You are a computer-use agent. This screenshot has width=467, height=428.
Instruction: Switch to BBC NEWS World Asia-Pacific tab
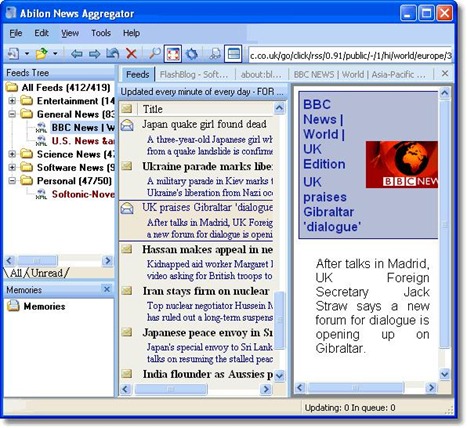click(360, 74)
